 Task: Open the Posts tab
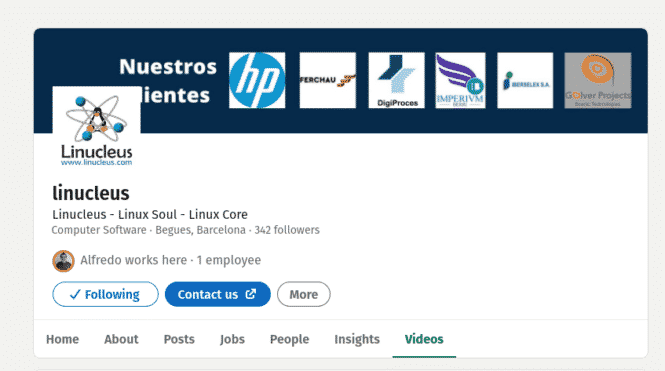click(179, 339)
